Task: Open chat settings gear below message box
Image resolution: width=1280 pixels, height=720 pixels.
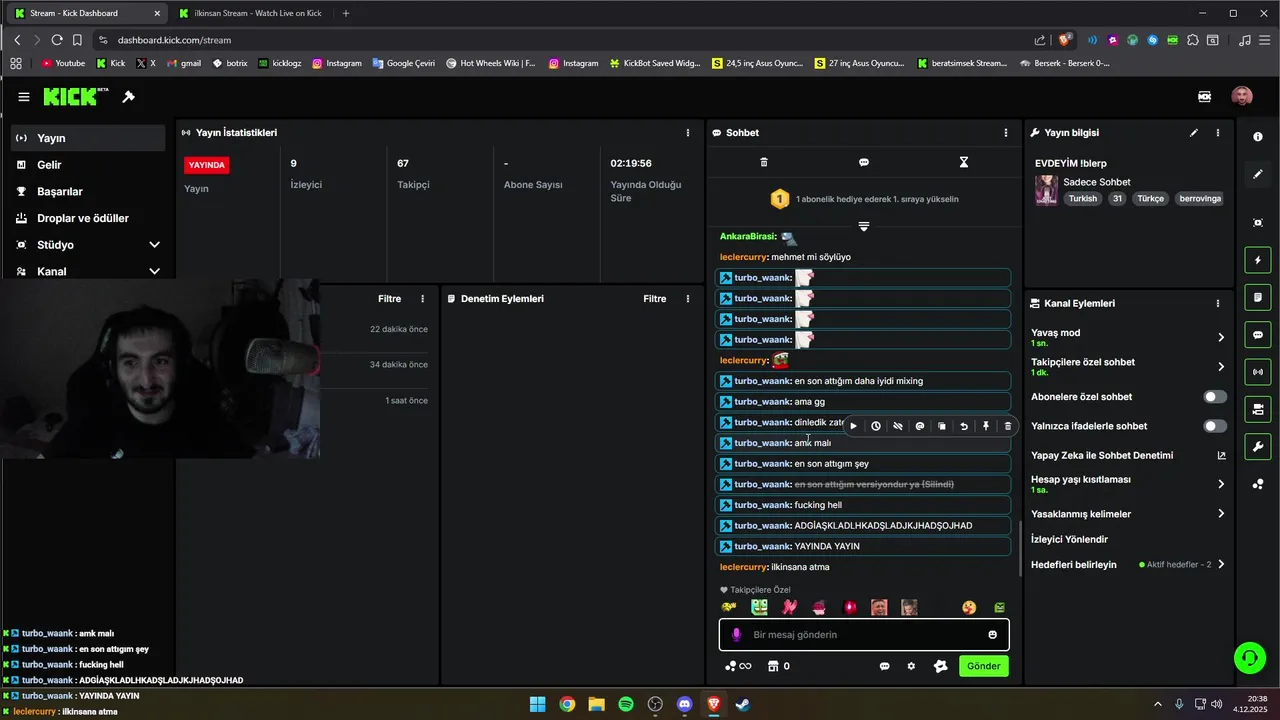Action: (x=911, y=666)
